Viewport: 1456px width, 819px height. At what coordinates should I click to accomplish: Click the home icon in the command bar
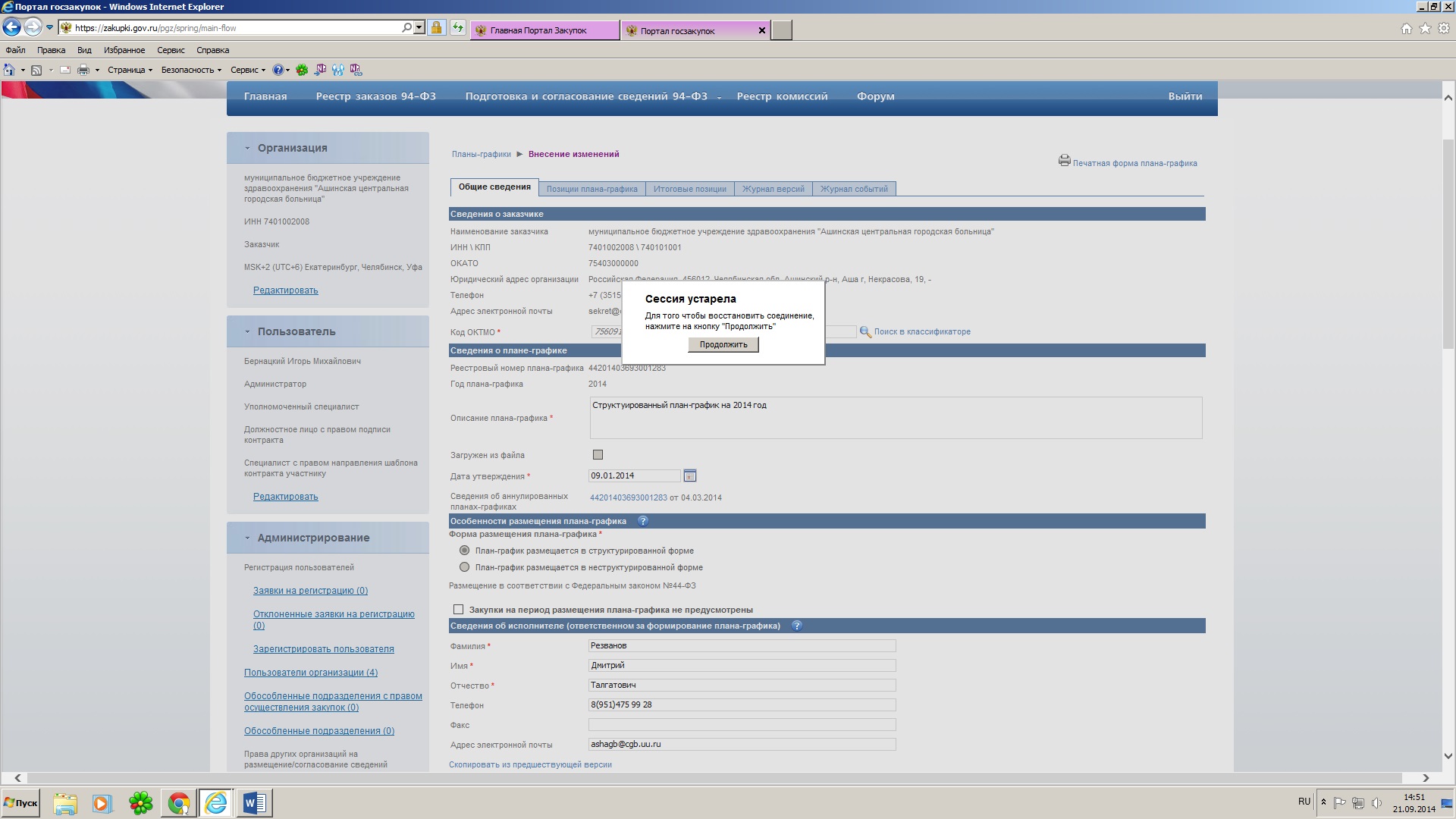pos(9,70)
